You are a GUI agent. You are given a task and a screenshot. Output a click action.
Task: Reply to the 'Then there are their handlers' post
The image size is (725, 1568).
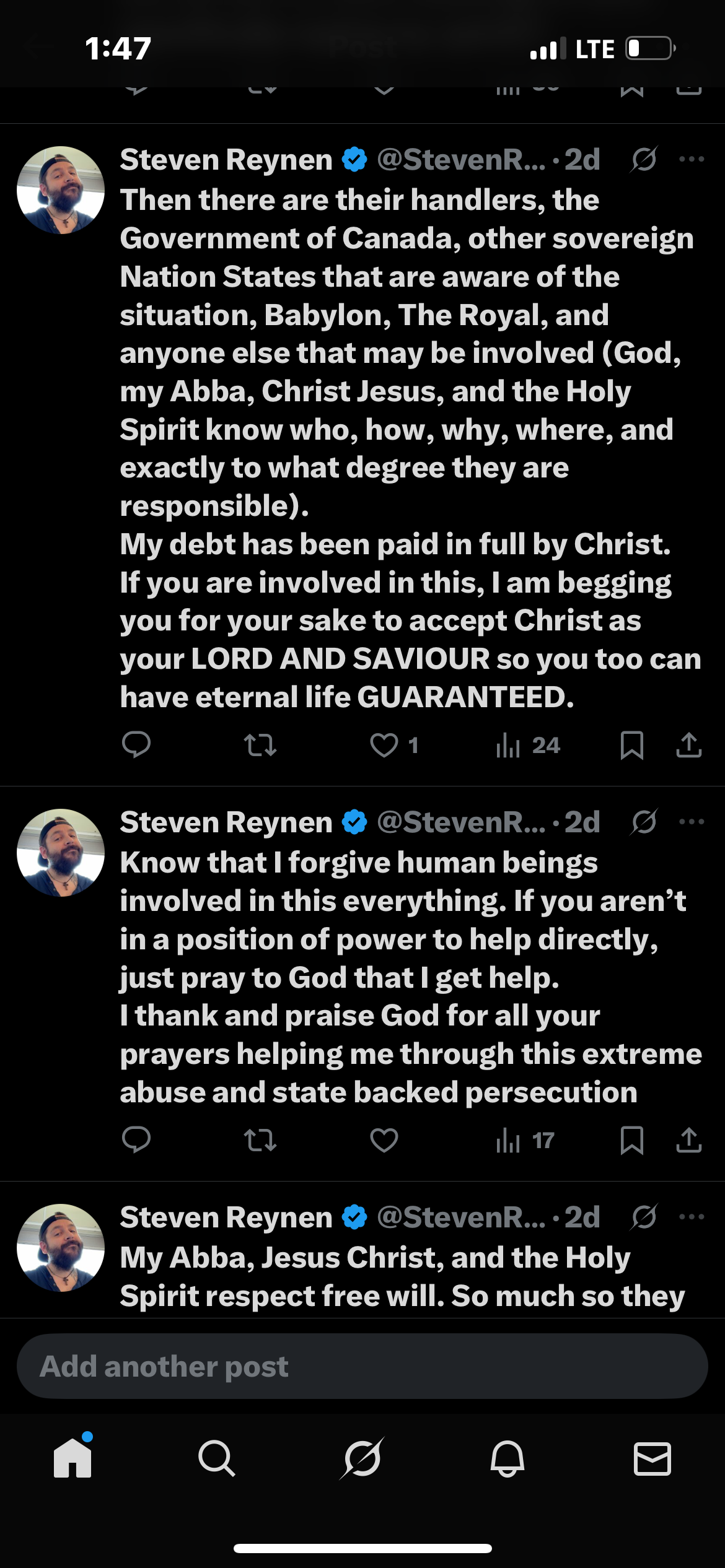pyautogui.click(x=136, y=744)
